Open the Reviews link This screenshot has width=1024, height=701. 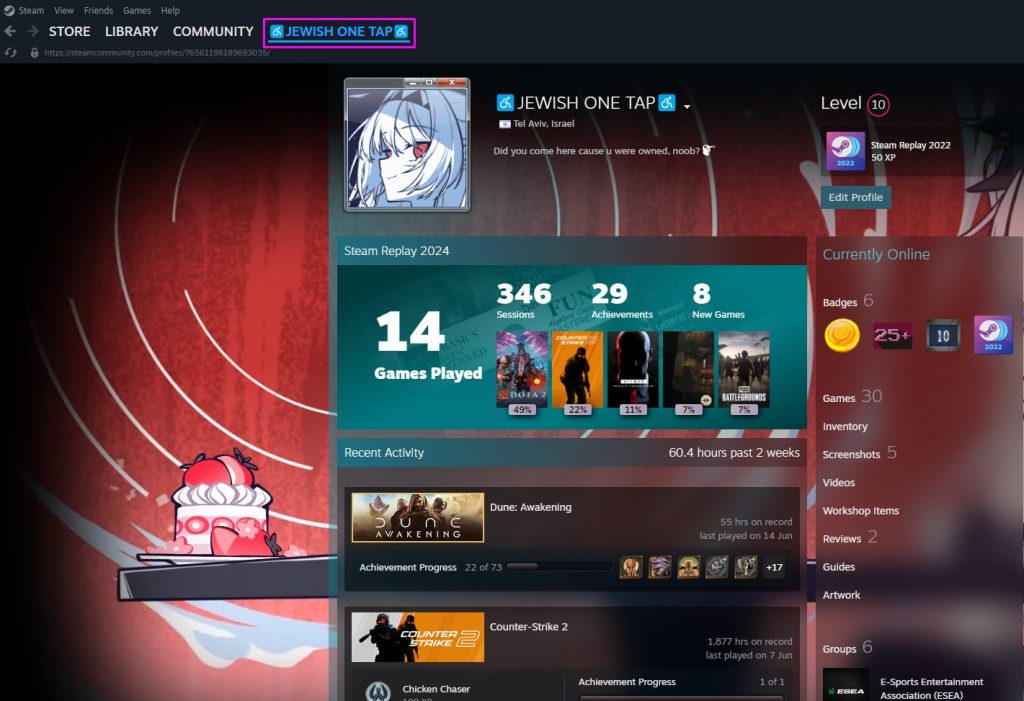[x=841, y=539]
